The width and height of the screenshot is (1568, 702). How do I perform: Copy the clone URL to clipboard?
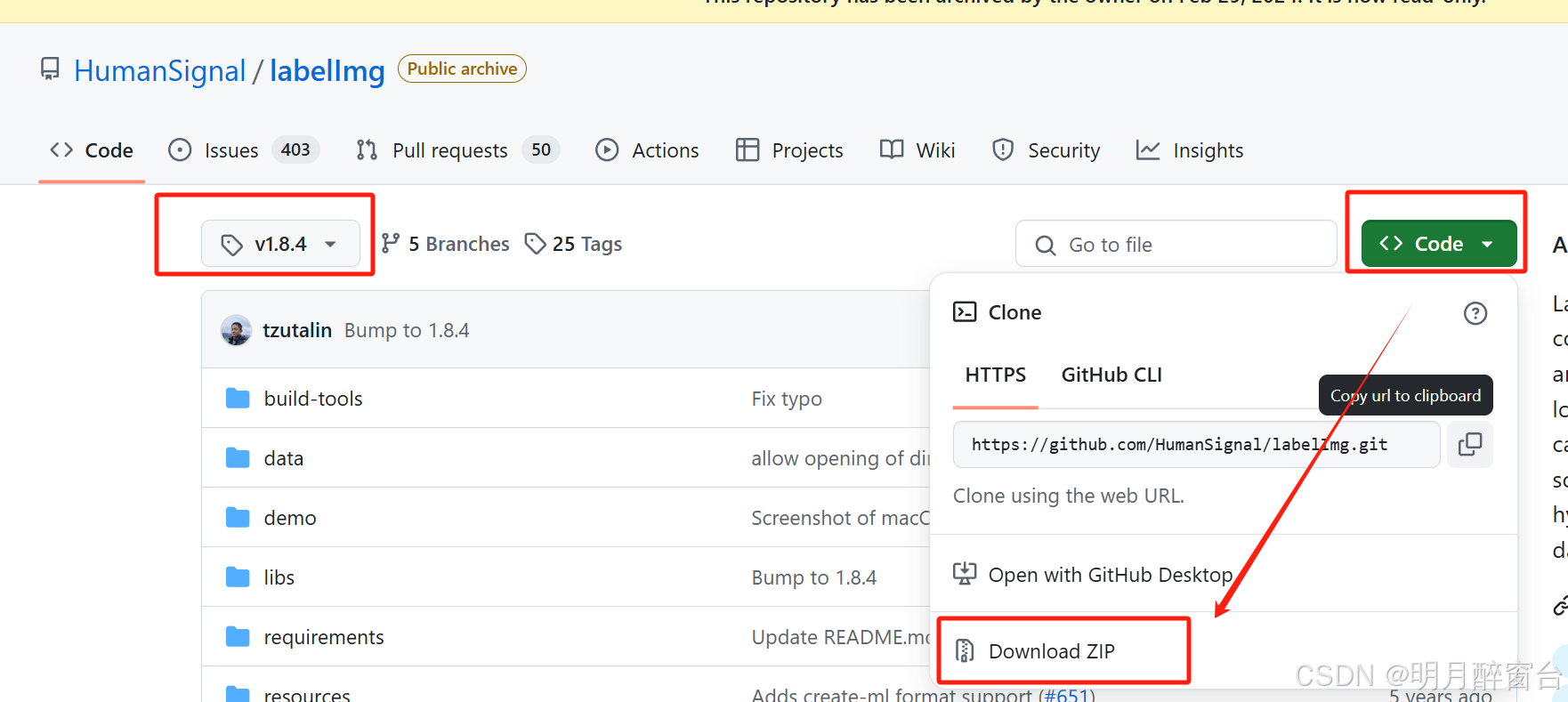[x=1470, y=444]
